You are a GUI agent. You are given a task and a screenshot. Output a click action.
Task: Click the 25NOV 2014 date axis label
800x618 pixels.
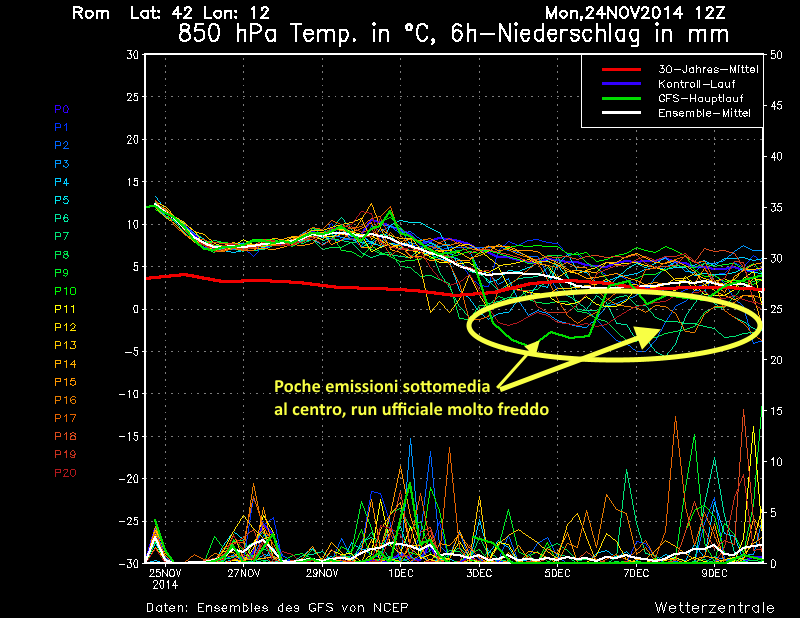coord(165,579)
